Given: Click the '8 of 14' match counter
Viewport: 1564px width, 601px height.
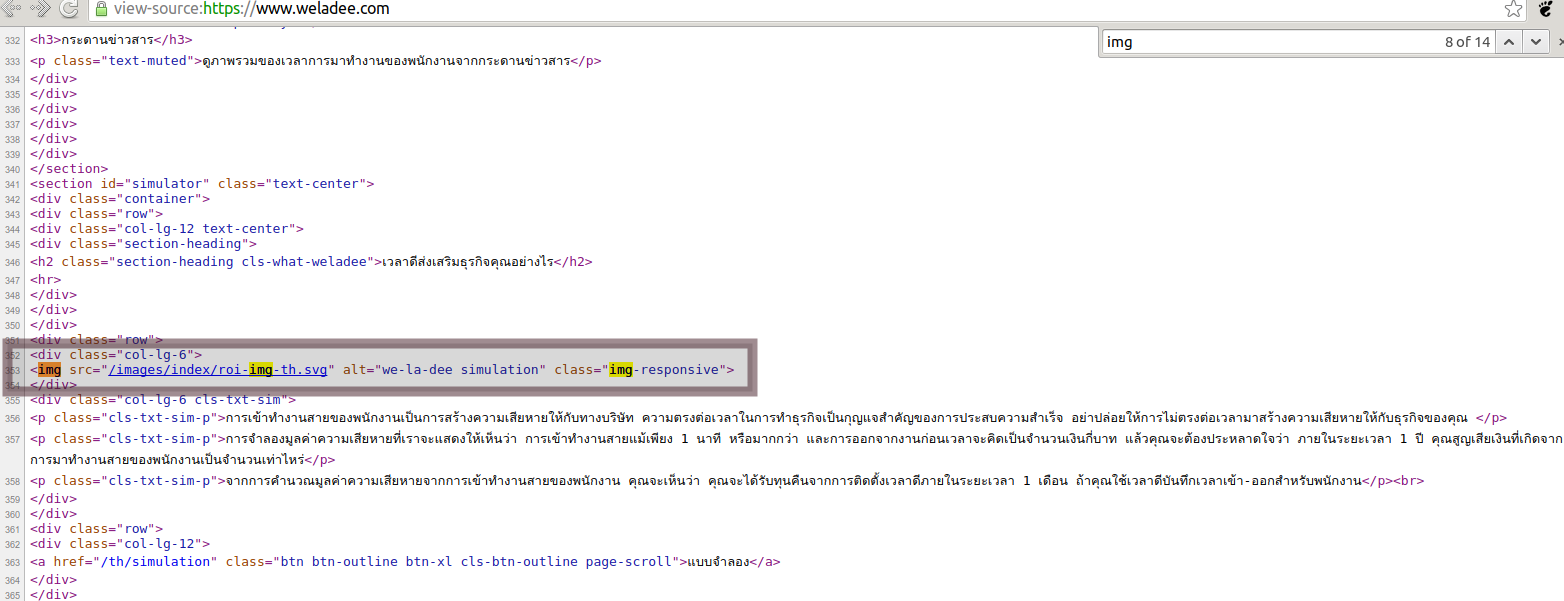Looking at the screenshot, I should (x=1466, y=42).
